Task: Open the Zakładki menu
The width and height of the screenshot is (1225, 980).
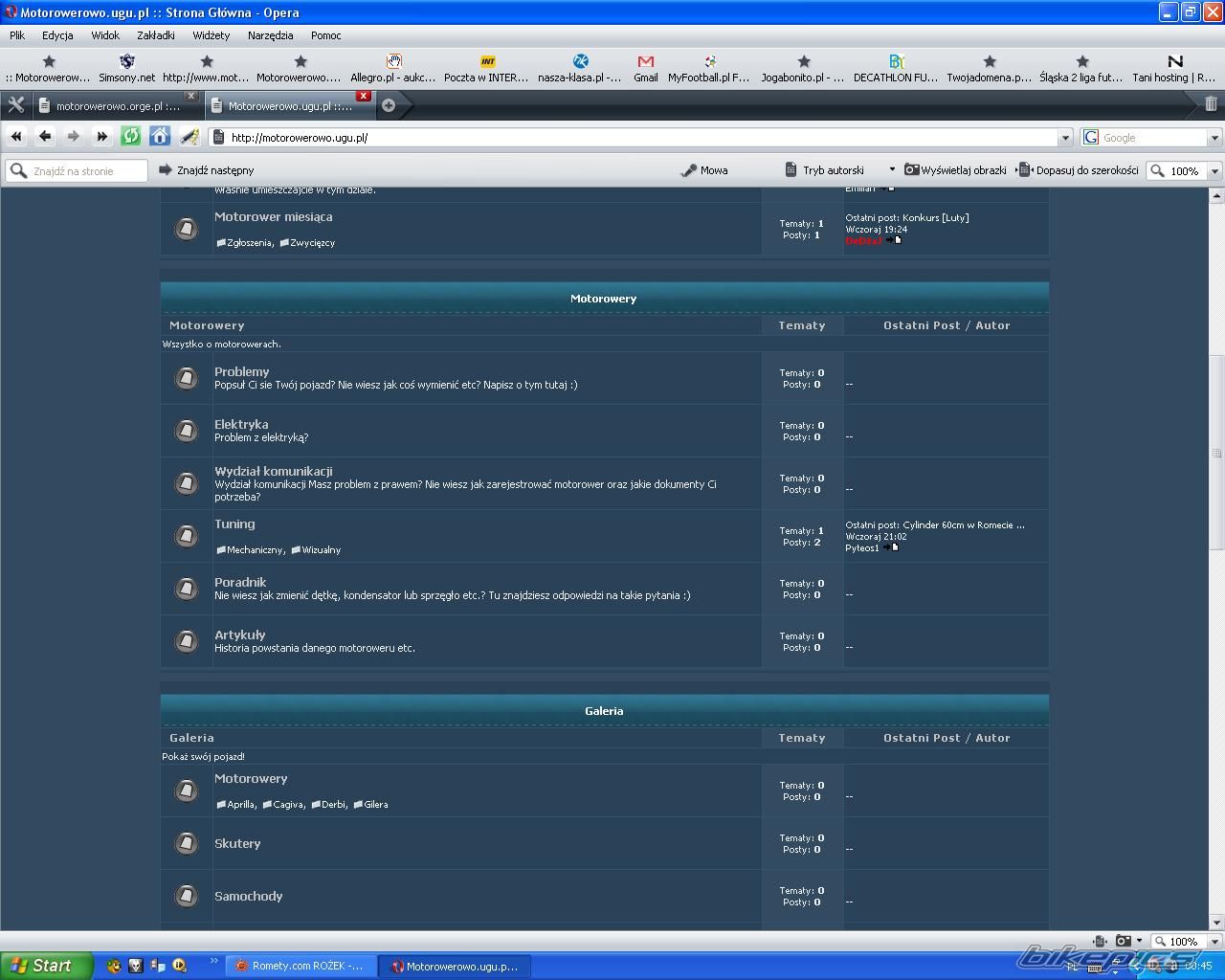Action: (155, 35)
